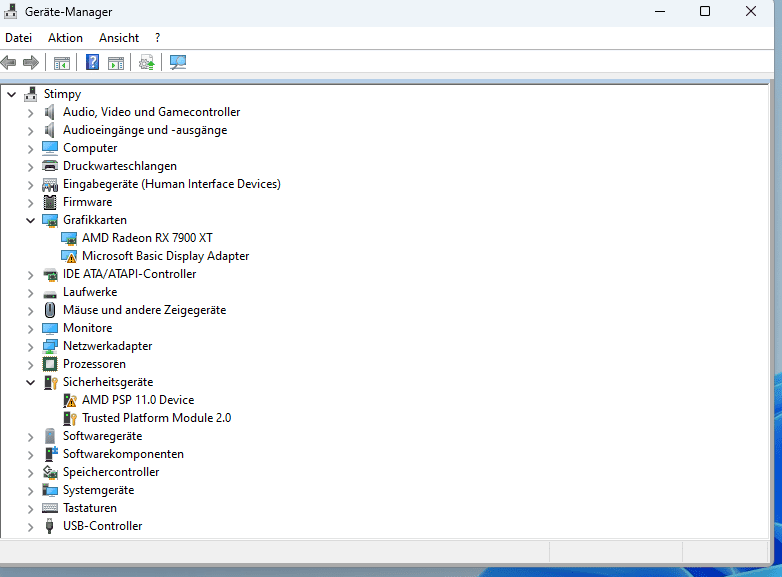Toggle the action pane toolbar icon
The width and height of the screenshot is (782, 577).
(x=116, y=63)
